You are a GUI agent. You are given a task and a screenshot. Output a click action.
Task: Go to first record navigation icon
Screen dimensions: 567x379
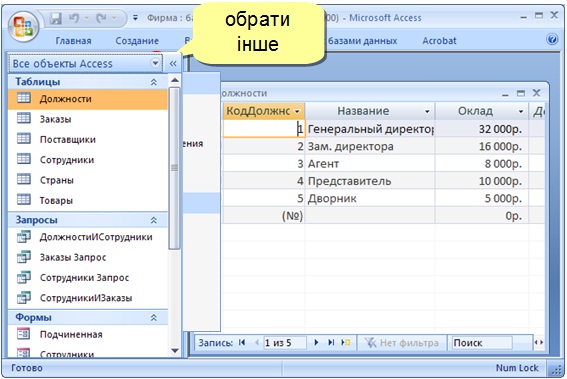pos(242,342)
